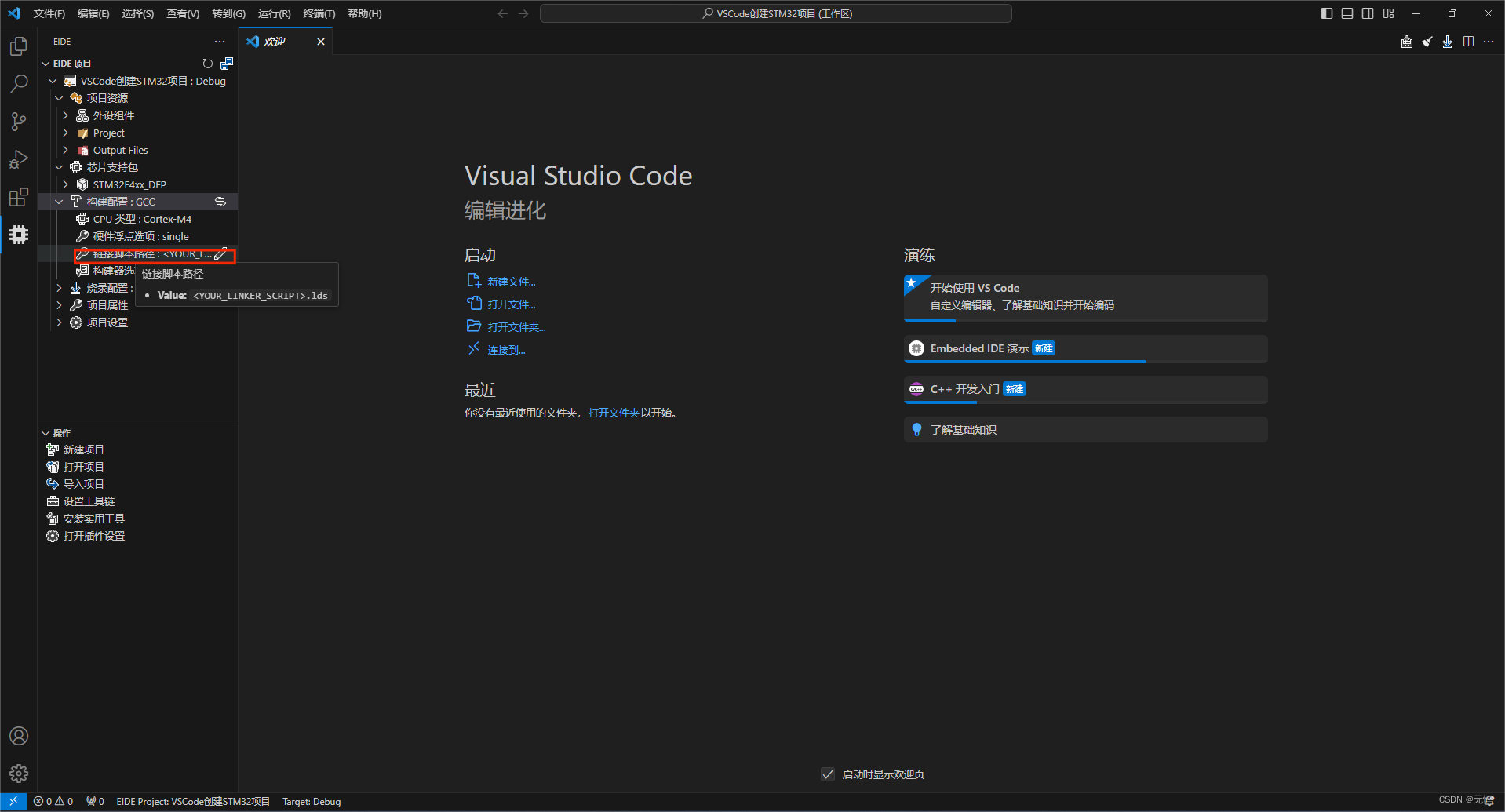Open the 开始使用 VS Code walkthrough
The image size is (1505, 812).
pyautogui.click(x=1085, y=297)
